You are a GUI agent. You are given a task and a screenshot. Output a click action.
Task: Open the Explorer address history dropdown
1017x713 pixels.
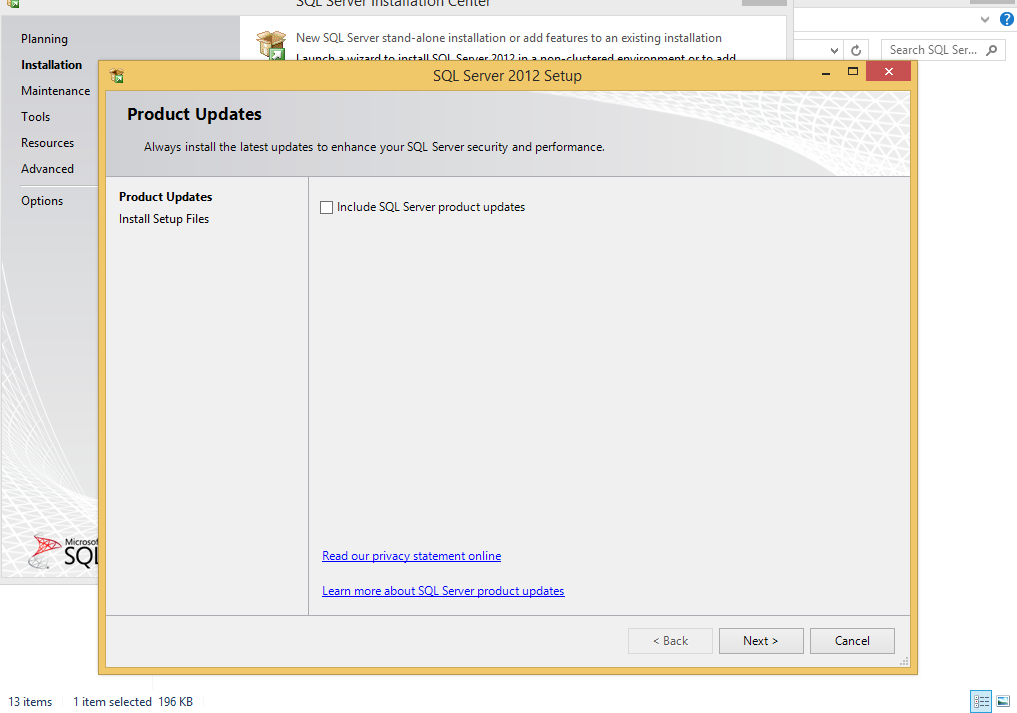tap(834, 50)
